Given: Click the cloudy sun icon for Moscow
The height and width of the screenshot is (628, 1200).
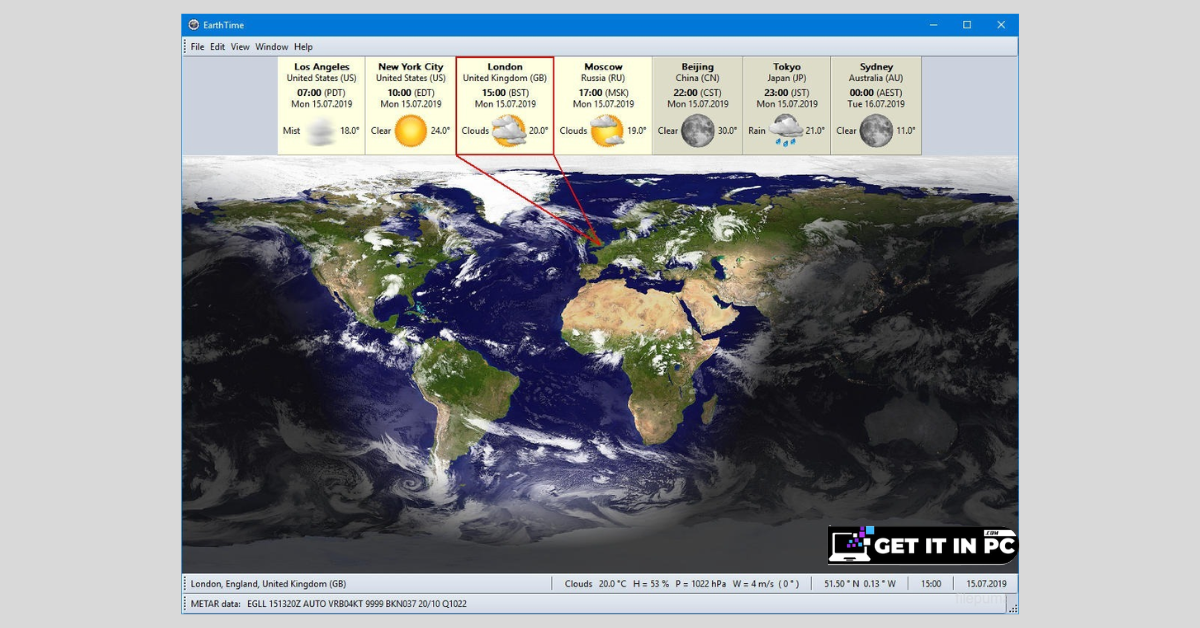Looking at the screenshot, I should point(606,131).
